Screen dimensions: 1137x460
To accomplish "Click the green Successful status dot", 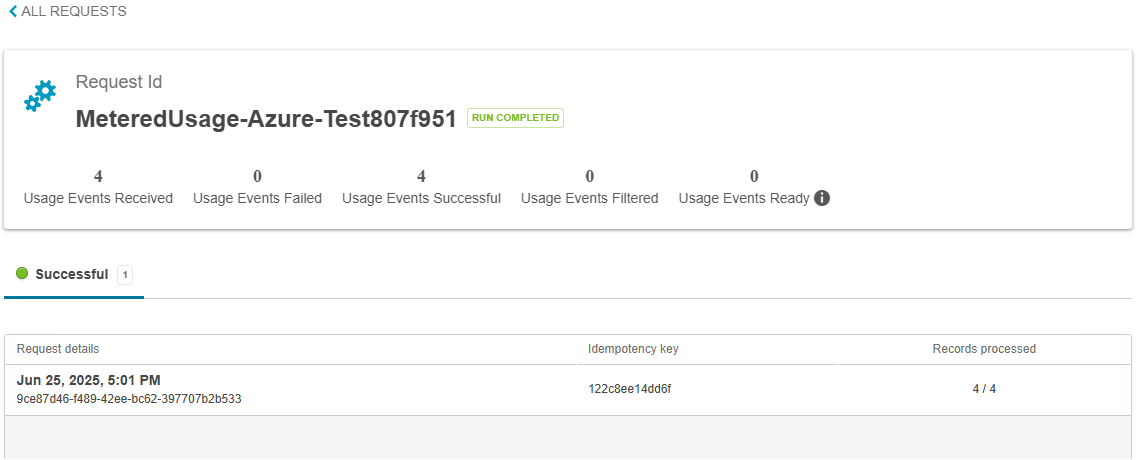I will (22, 274).
